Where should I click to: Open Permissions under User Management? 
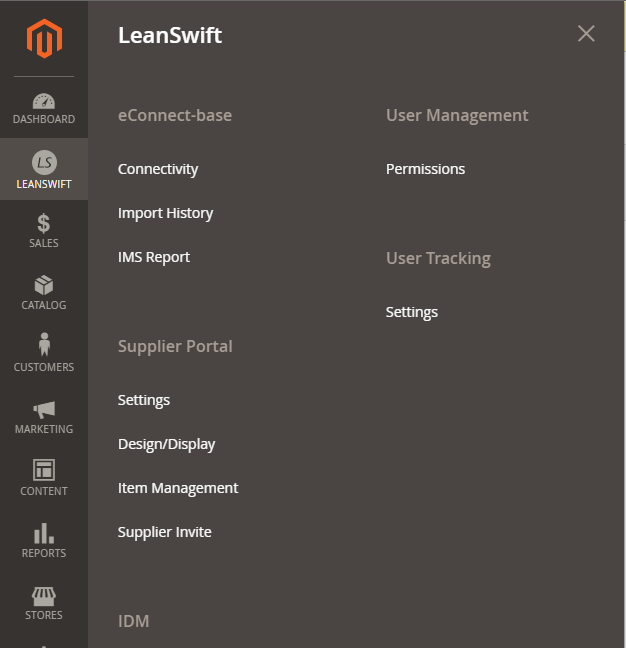tap(425, 169)
